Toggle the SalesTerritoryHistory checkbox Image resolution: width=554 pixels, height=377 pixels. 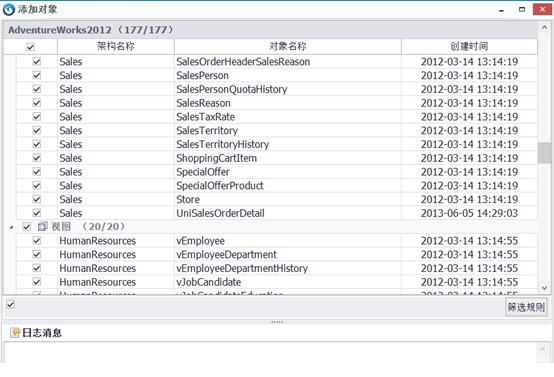(37, 144)
